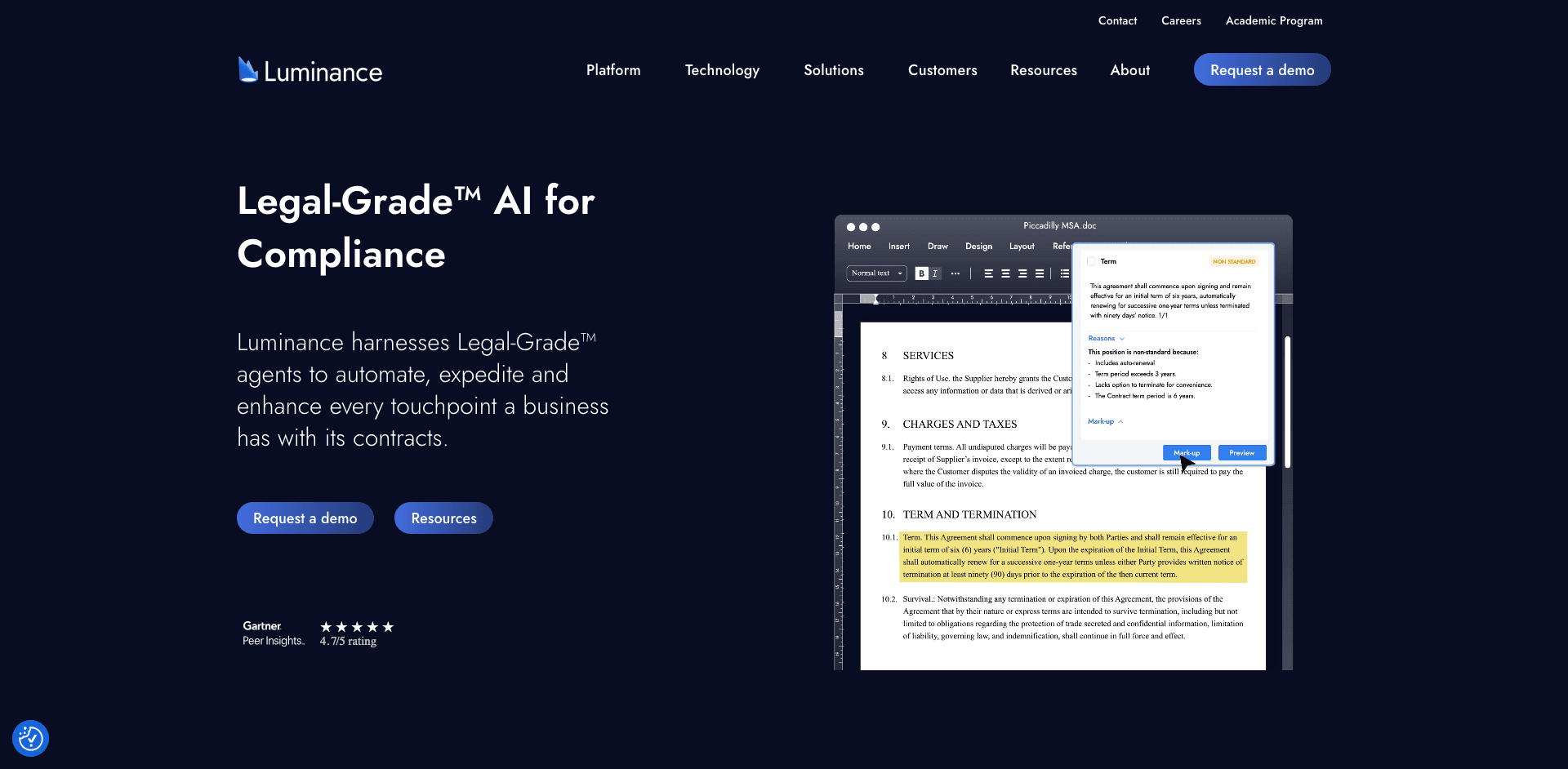Select the justify text icon
Image resolution: width=1568 pixels, height=769 pixels.
[x=1040, y=273]
